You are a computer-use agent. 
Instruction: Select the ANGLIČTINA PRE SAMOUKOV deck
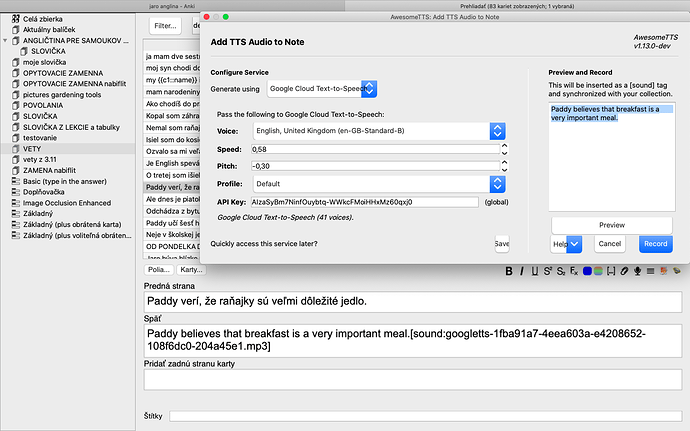[75, 41]
